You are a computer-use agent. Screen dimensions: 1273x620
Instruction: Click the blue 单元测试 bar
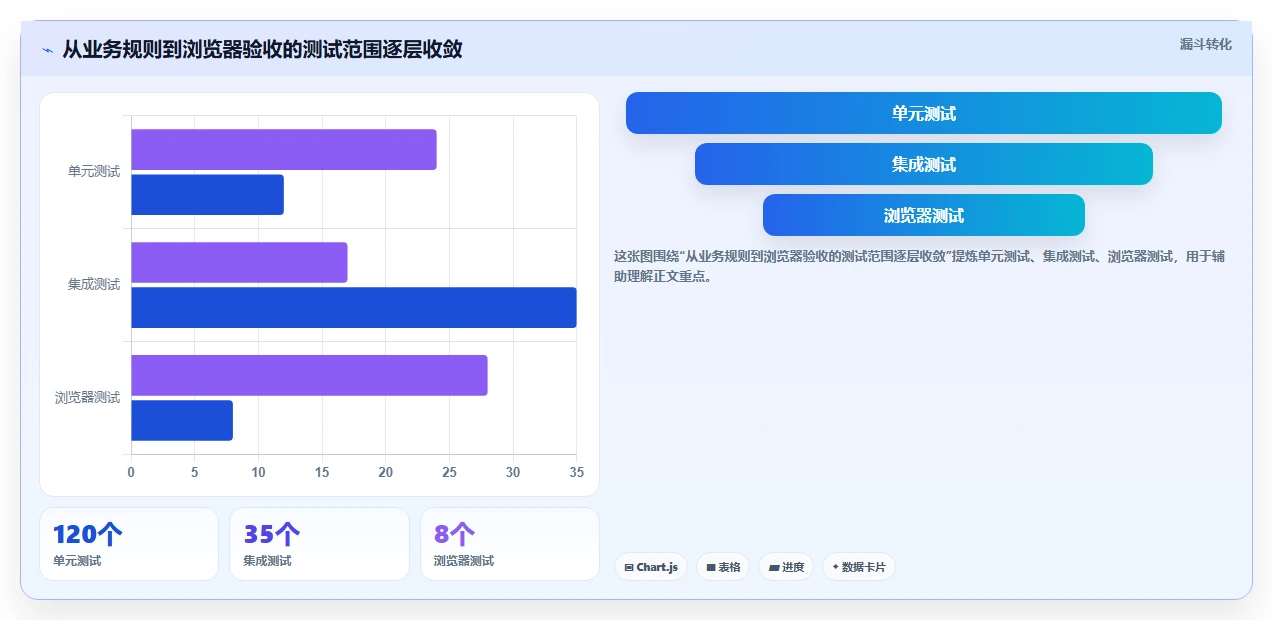click(x=207, y=195)
